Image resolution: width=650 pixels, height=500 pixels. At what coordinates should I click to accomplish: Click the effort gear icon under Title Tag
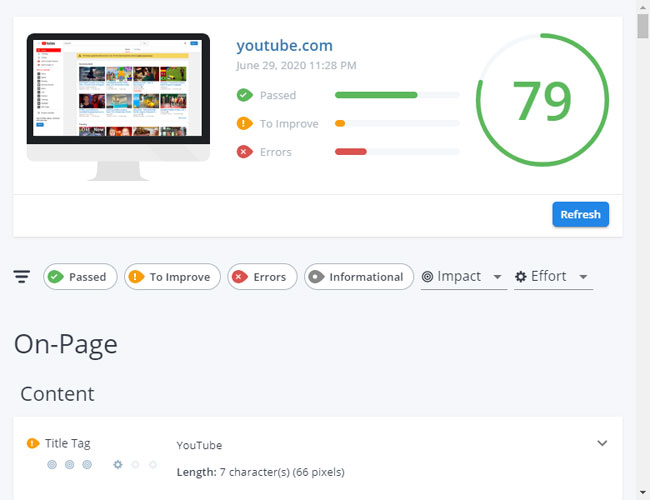pos(118,464)
